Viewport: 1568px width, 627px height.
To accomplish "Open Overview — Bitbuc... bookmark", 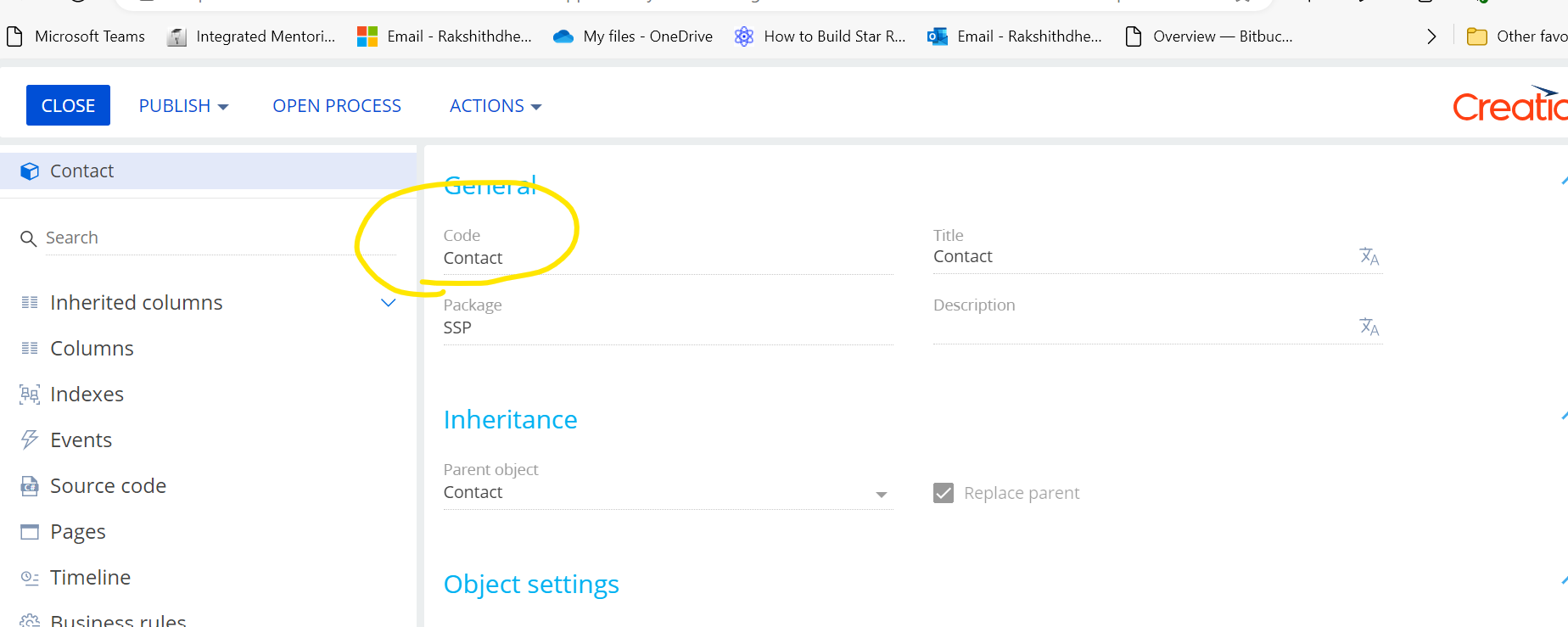I will (1208, 36).
